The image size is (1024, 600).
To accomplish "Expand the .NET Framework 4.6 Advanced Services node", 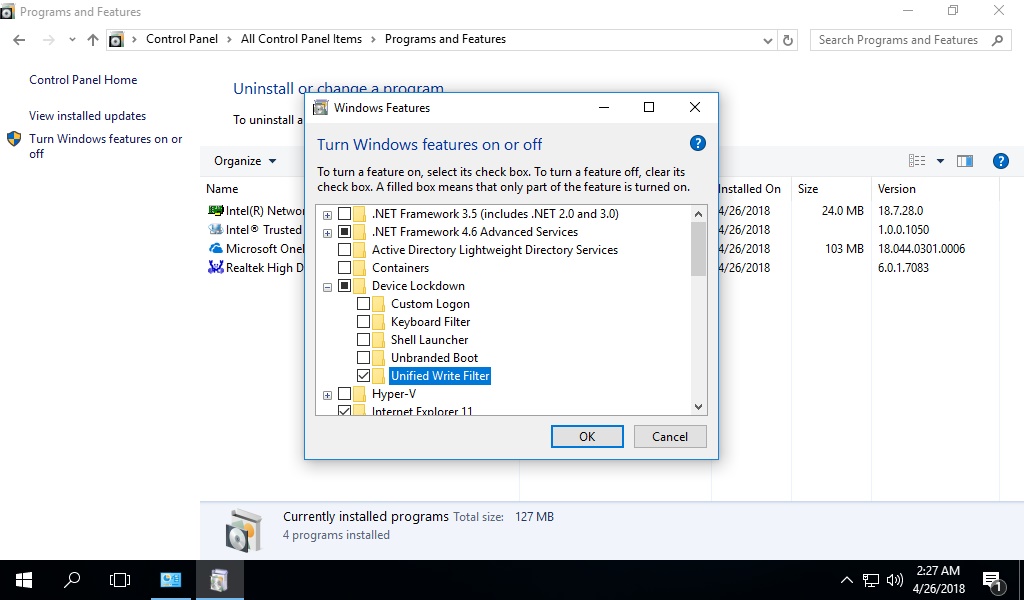I will (x=327, y=233).
